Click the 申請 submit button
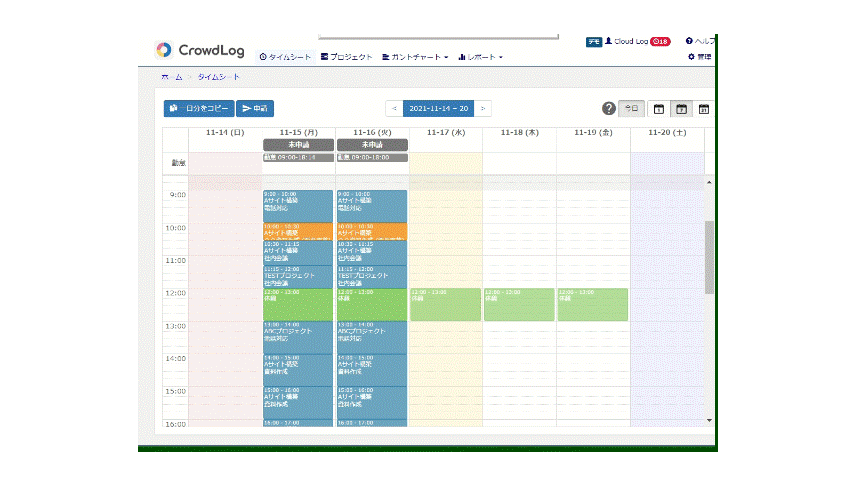The image size is (853, 480). [x=255, y=108]
